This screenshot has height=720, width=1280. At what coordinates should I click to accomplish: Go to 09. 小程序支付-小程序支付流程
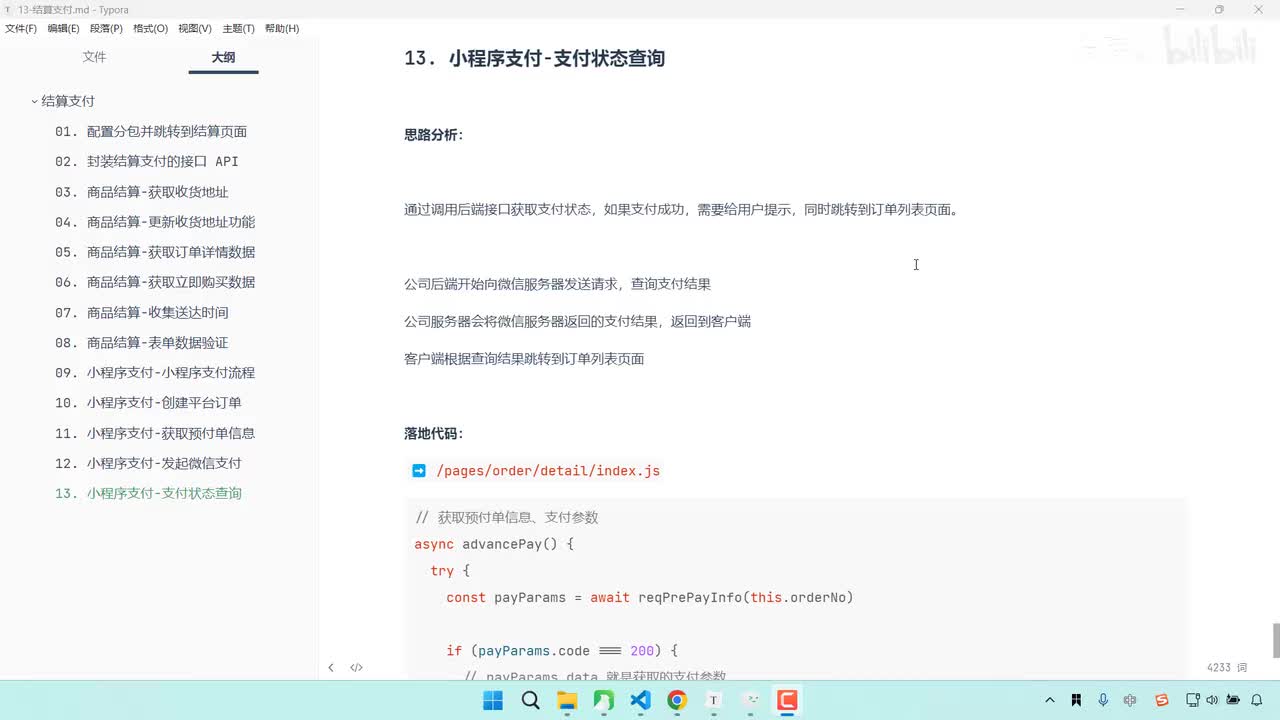tap(155, 372)
